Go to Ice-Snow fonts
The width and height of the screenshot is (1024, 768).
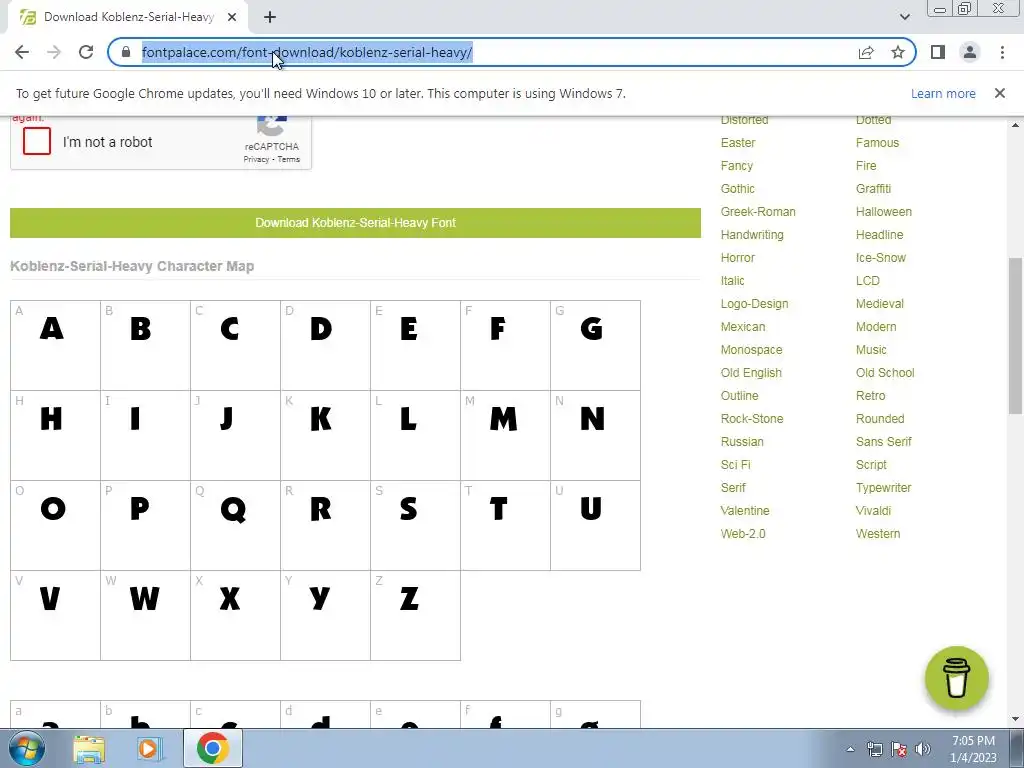(x=880, y=257)
